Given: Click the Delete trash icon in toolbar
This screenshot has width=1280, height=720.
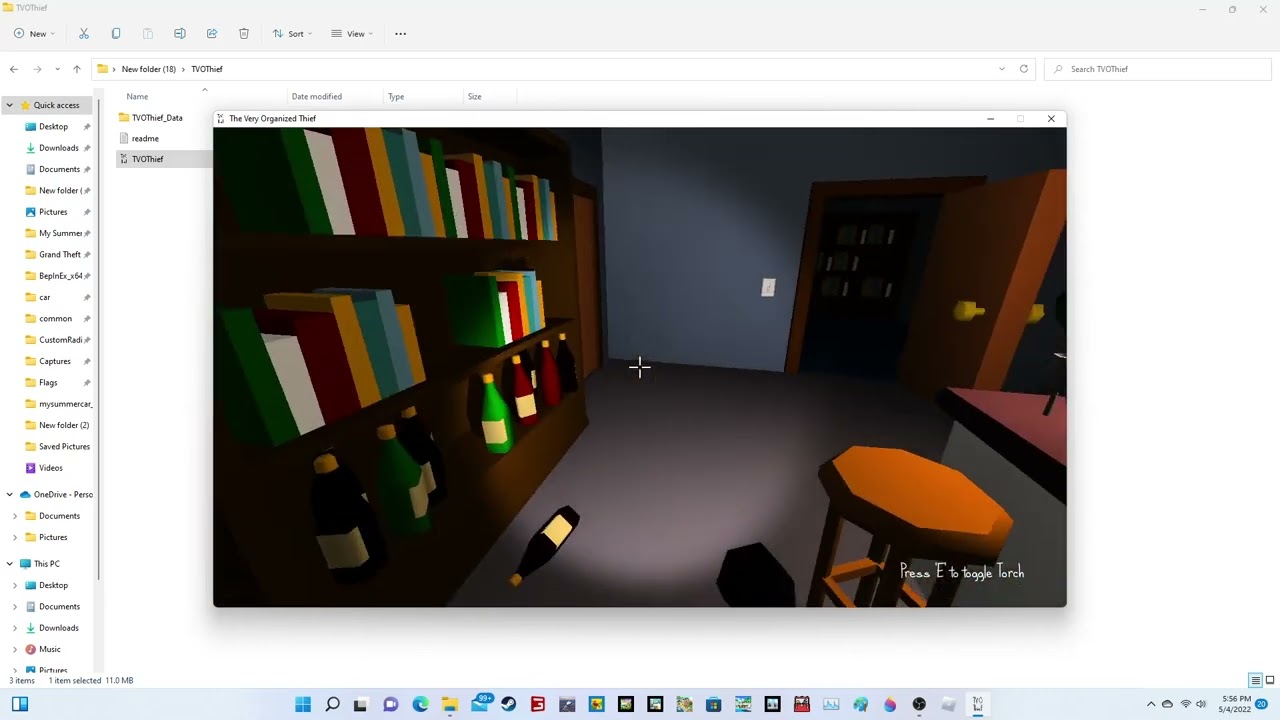Looking at the screenshot, I should (x=244, y=34).
